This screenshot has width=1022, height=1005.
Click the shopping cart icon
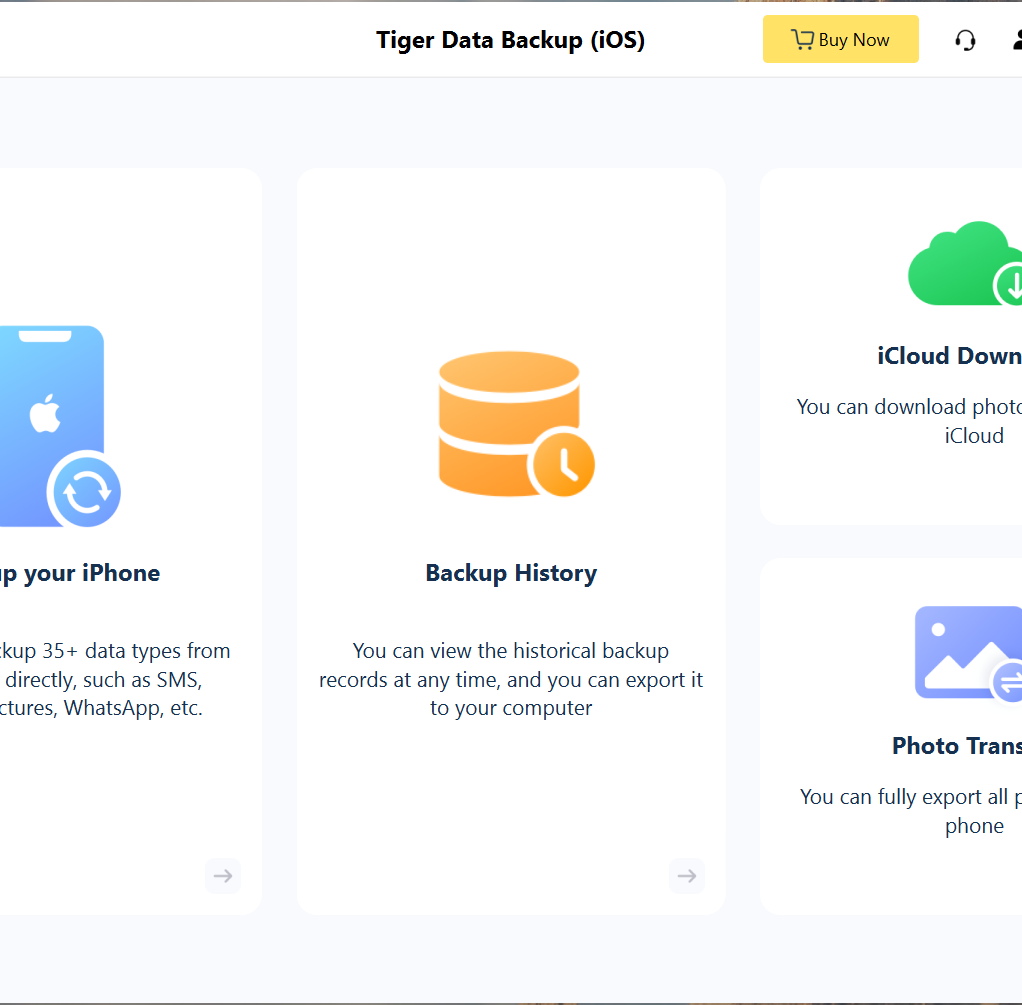click(802, 40)
